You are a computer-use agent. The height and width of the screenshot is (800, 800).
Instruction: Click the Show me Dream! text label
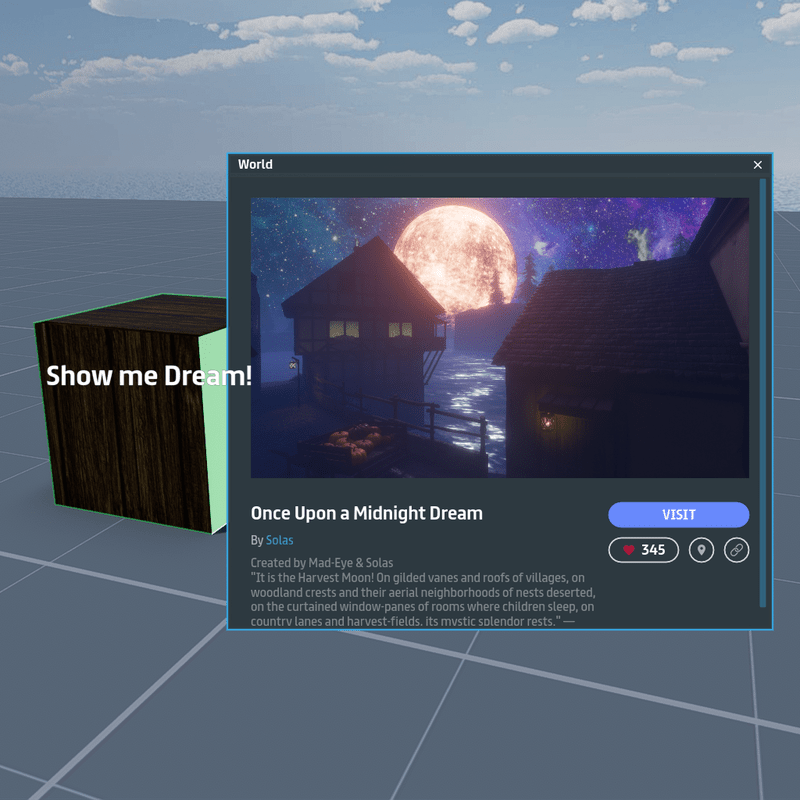click(x=148, y=377)
